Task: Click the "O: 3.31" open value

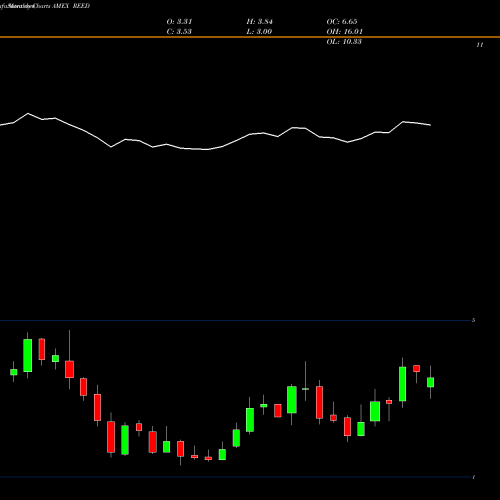Action: tap(179, 22)
